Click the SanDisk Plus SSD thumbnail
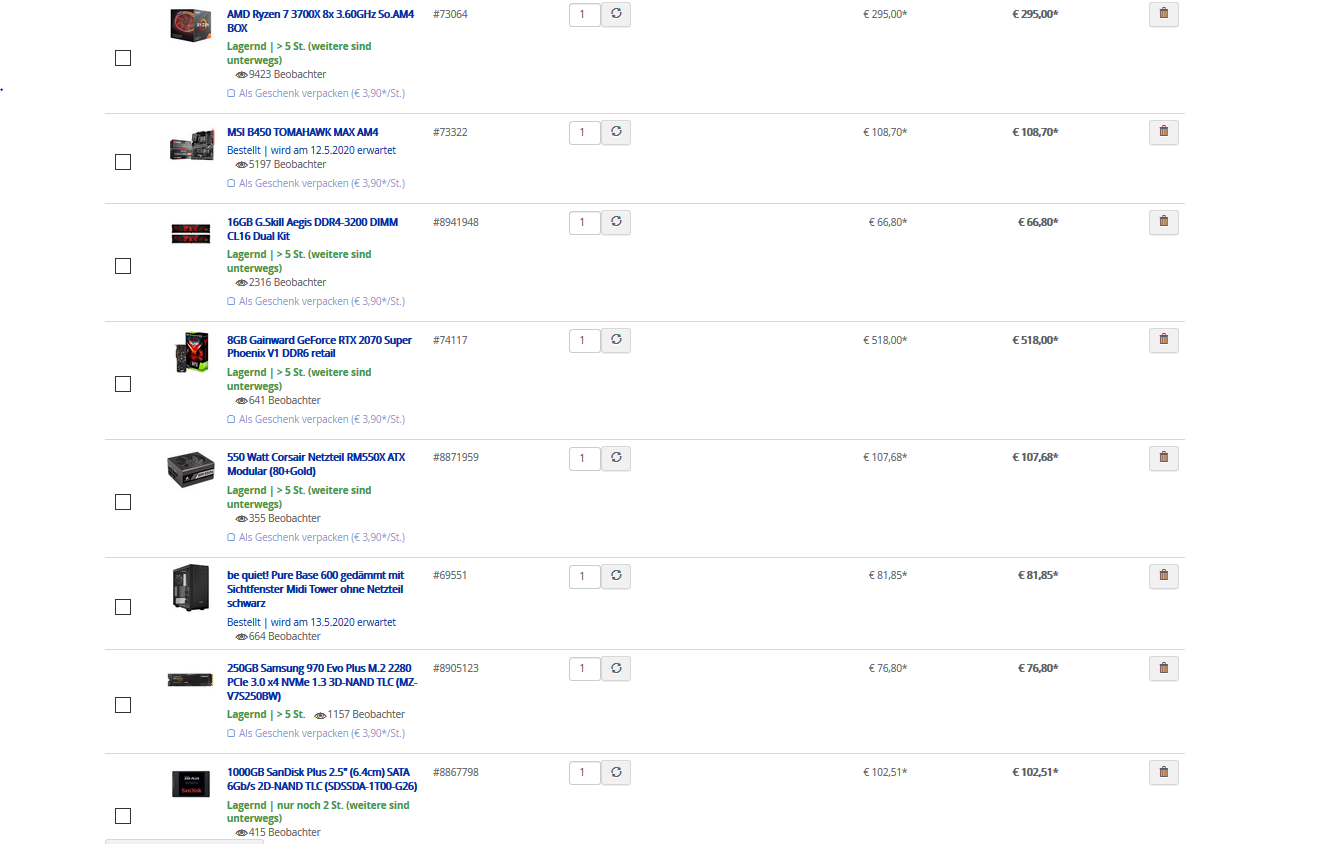Image resolution: width=1319 pixels, height=844 pixels. (x=191, y=784)
